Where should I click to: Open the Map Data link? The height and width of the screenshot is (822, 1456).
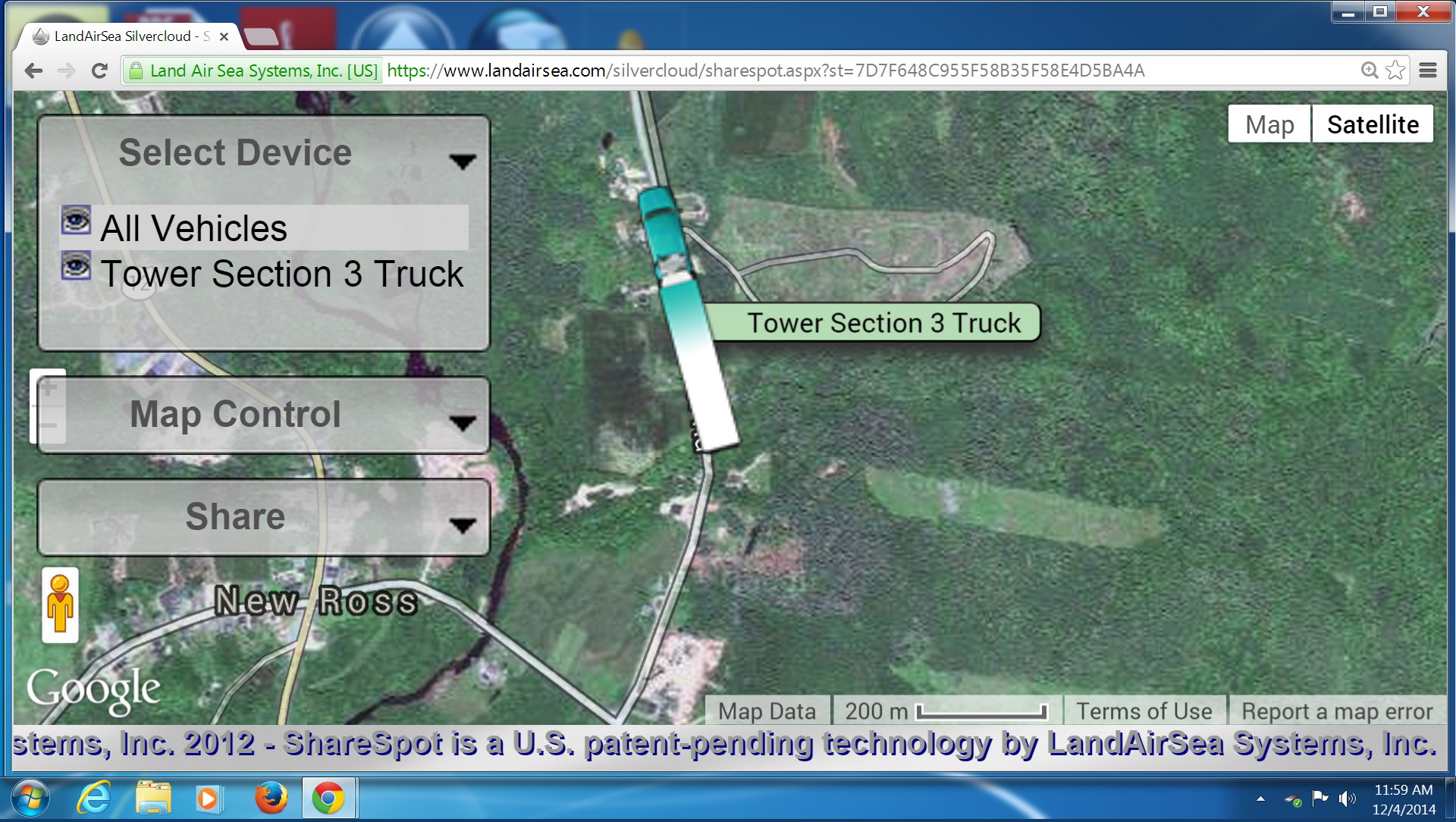click(767, 711)
